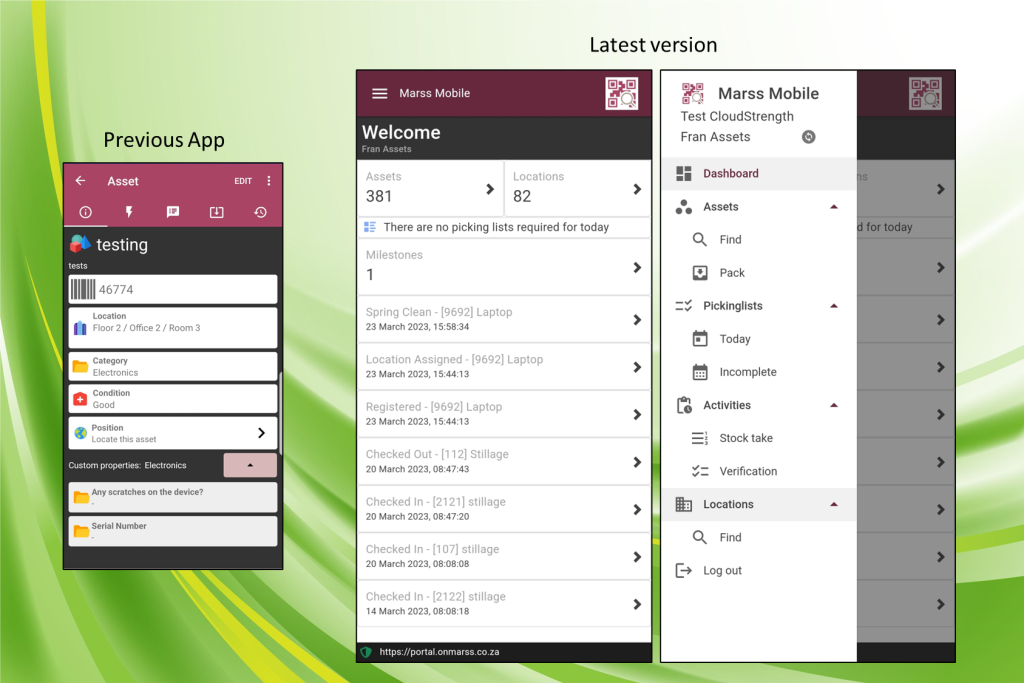The width and height of the screenshot is (1024, 683).
Task: Click the Incomplete calendar icon
Action: [700, 372]
